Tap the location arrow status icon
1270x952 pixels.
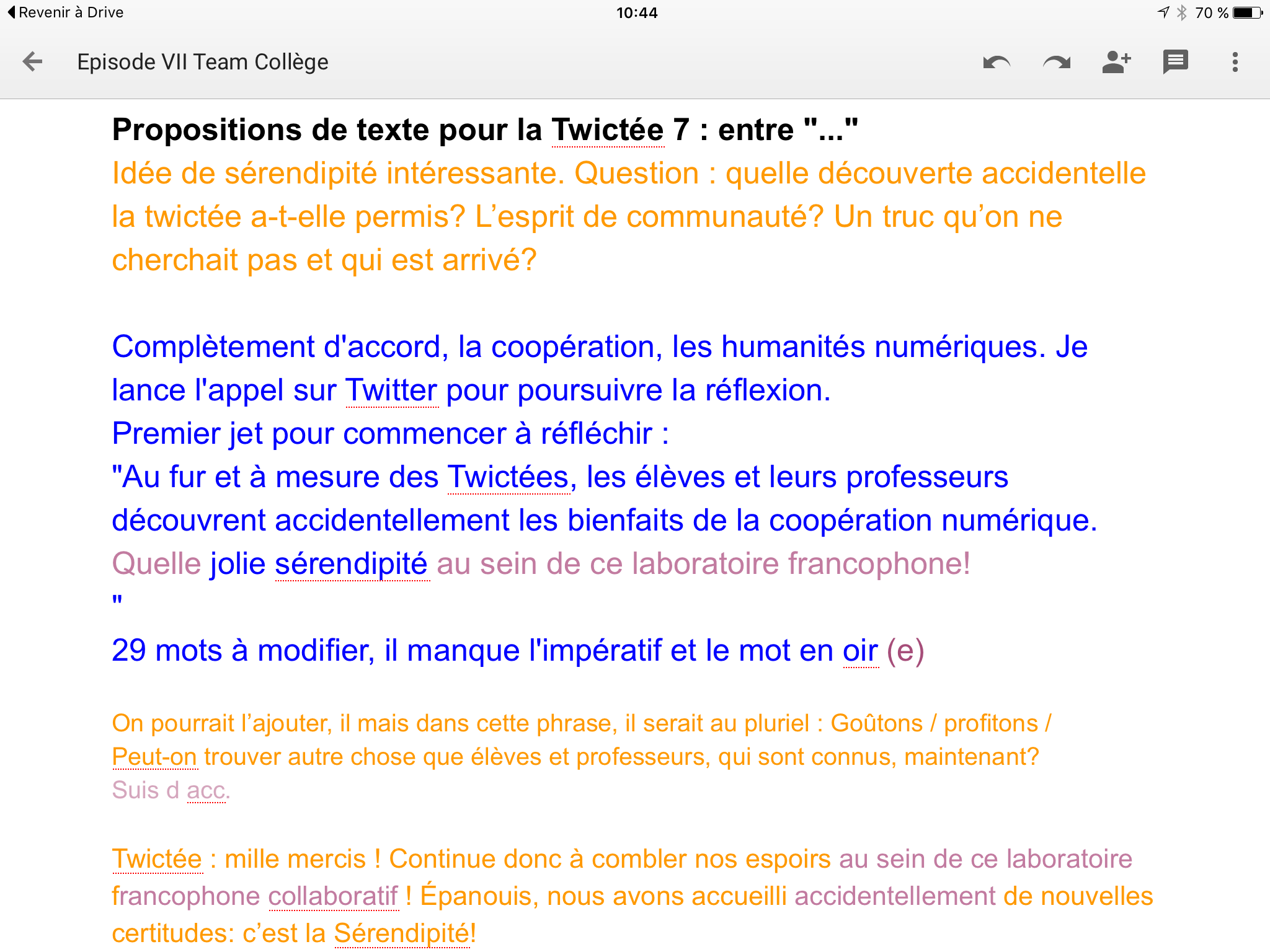pos(1163,12)
